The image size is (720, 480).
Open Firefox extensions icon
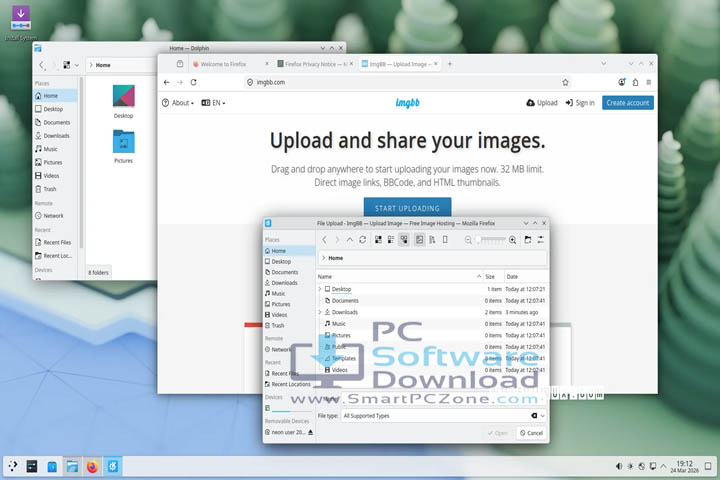[x=635, y=82]
